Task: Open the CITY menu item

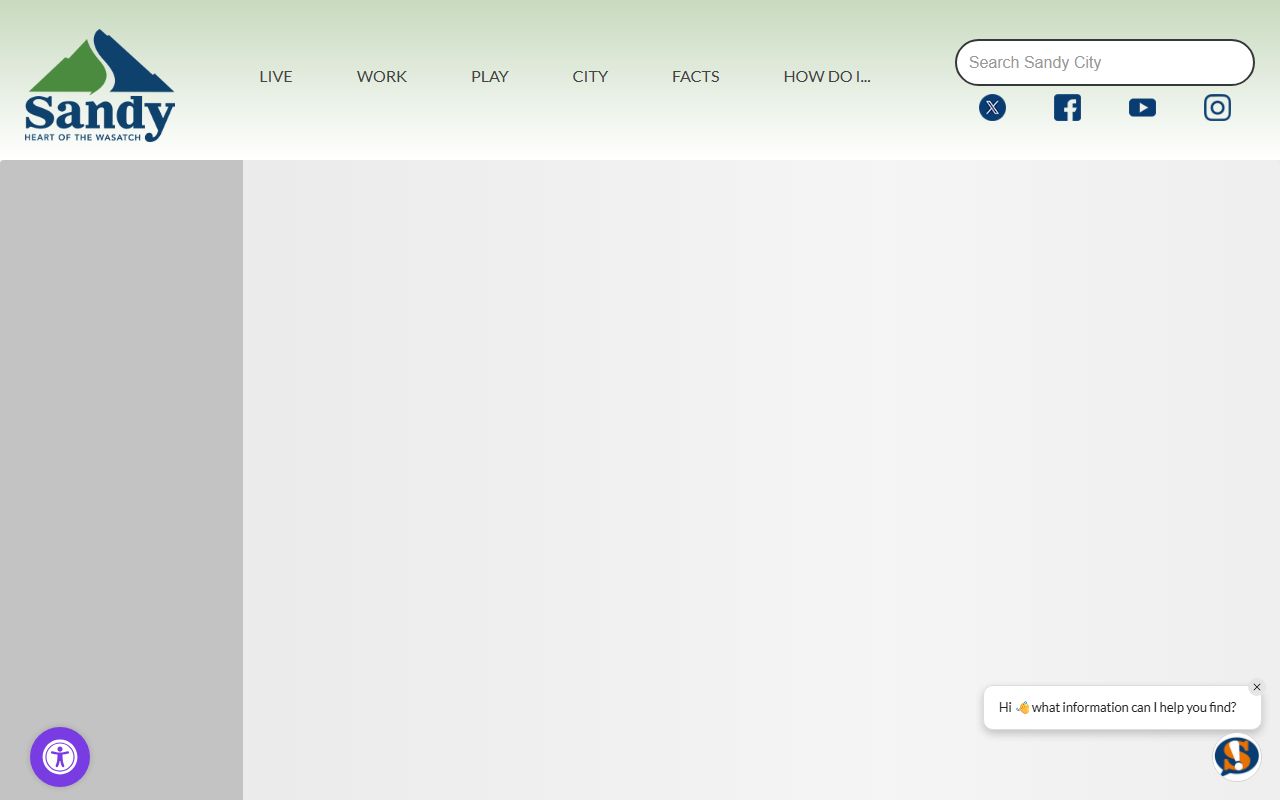Action: 590,76
